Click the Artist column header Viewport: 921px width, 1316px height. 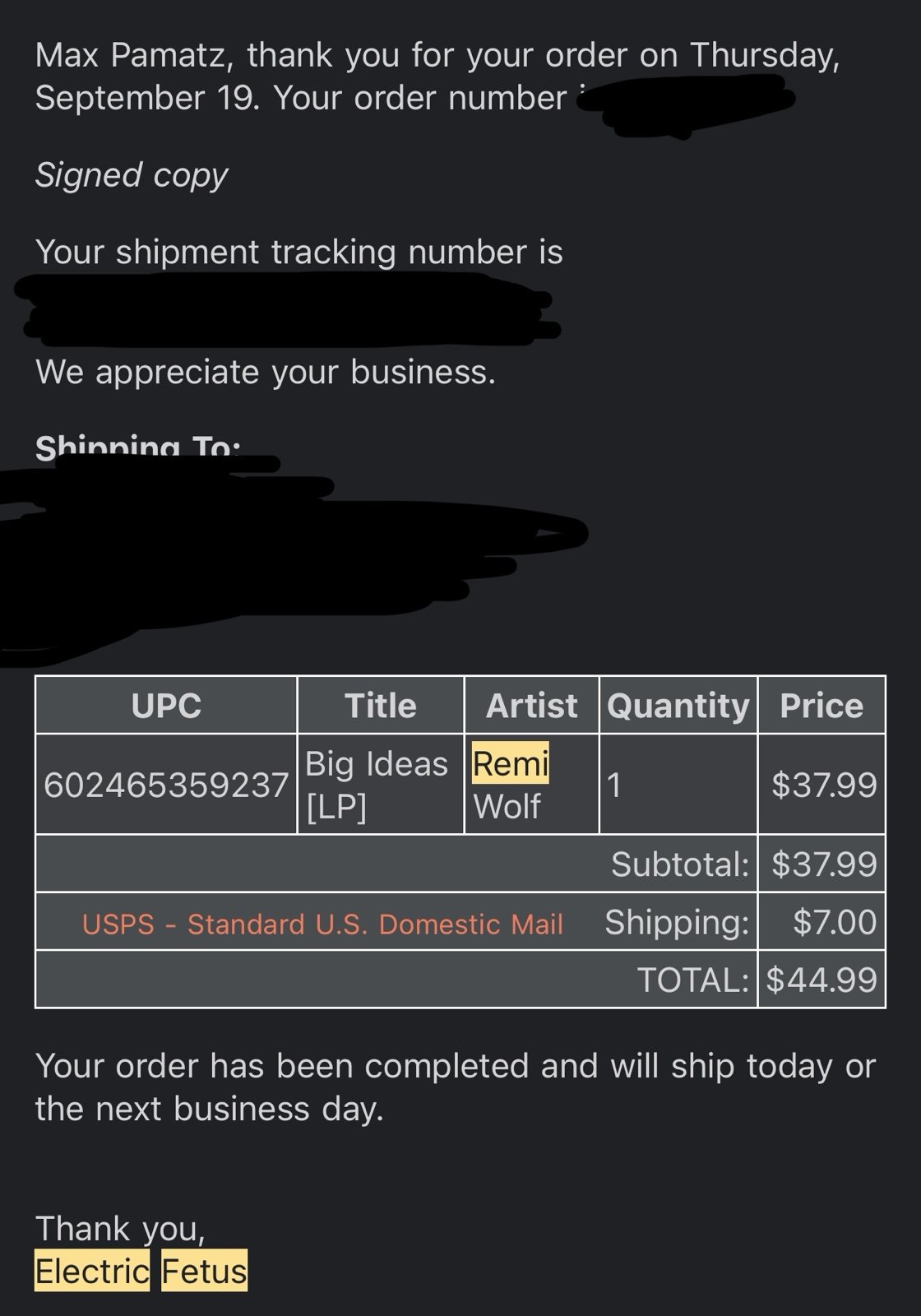point(532,706)
